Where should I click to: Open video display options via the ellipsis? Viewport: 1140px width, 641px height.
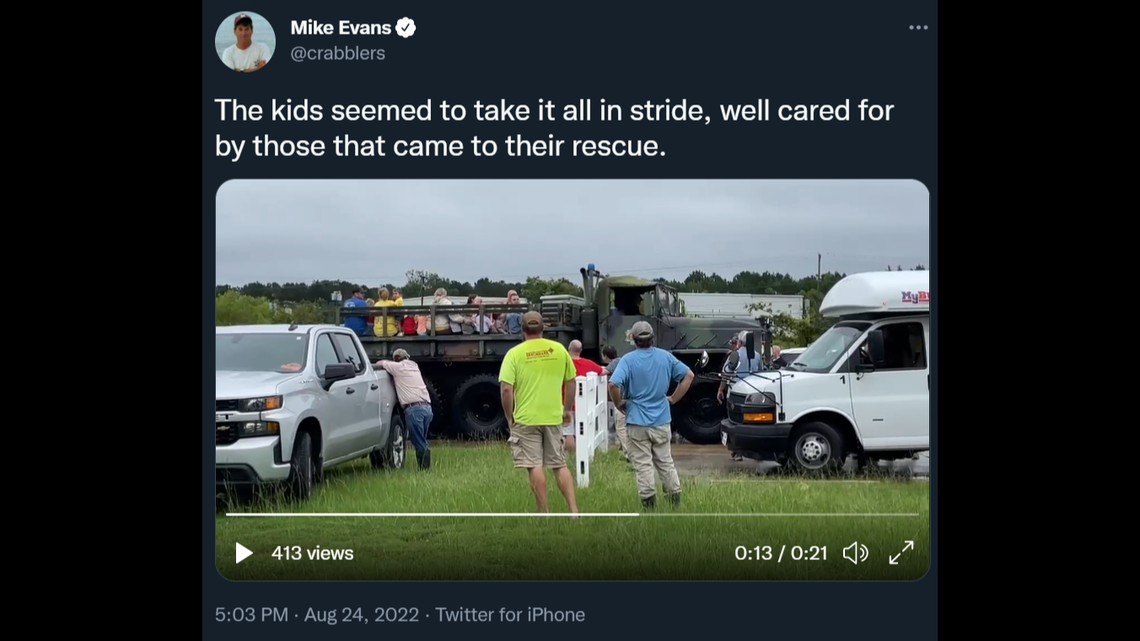(918, 27)
